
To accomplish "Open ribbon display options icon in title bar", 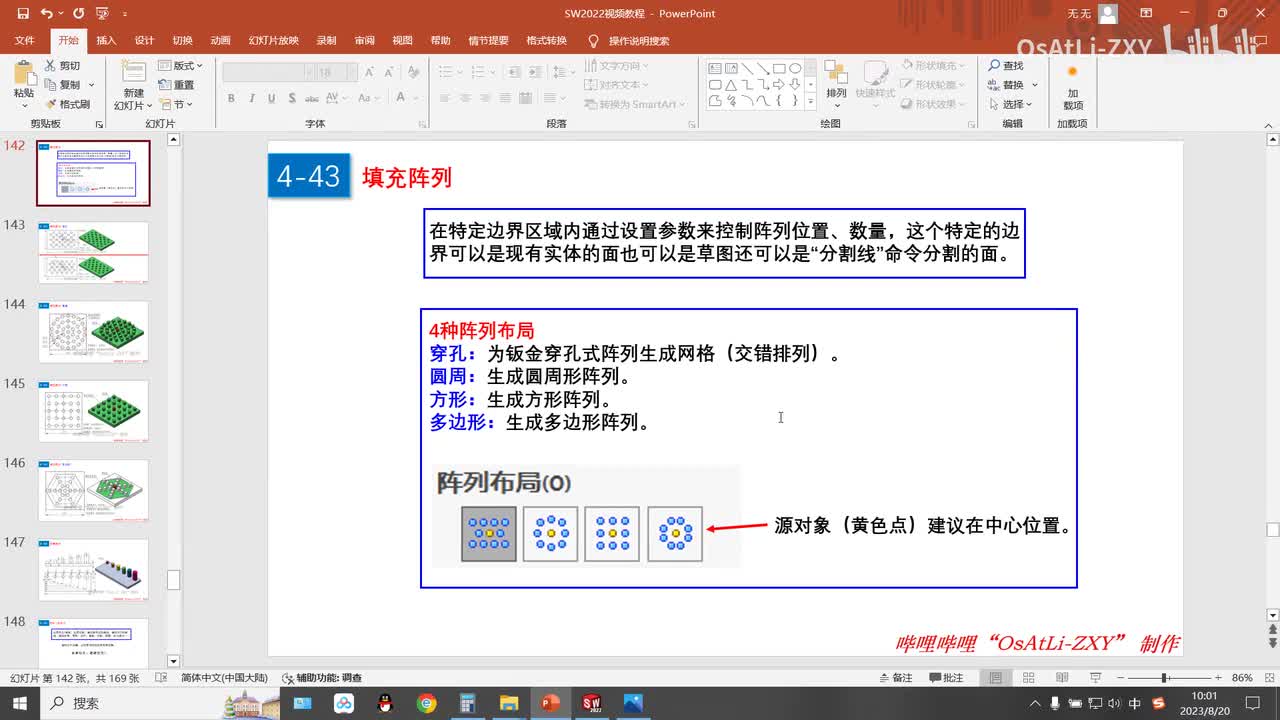I will pyautogui.click(x=1147, y=14).
